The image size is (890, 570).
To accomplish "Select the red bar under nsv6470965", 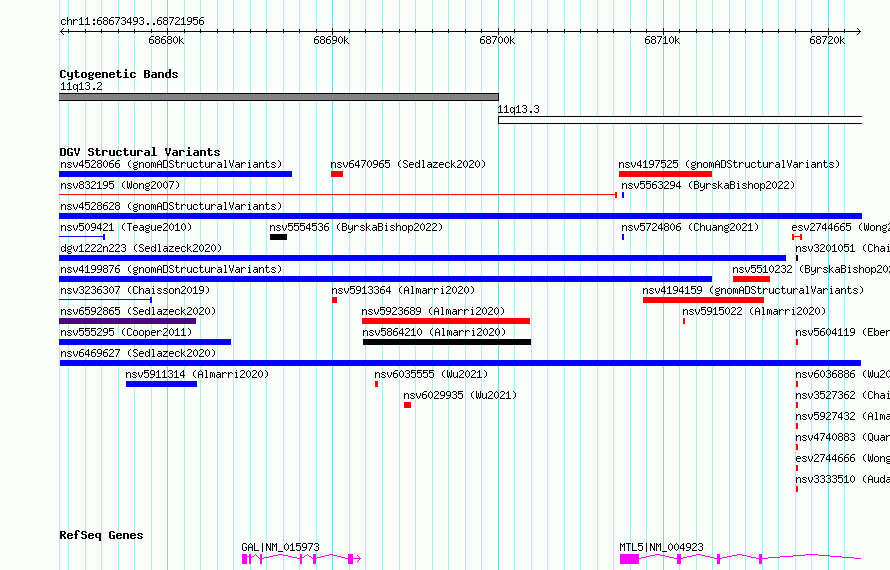I will (337, 174).
